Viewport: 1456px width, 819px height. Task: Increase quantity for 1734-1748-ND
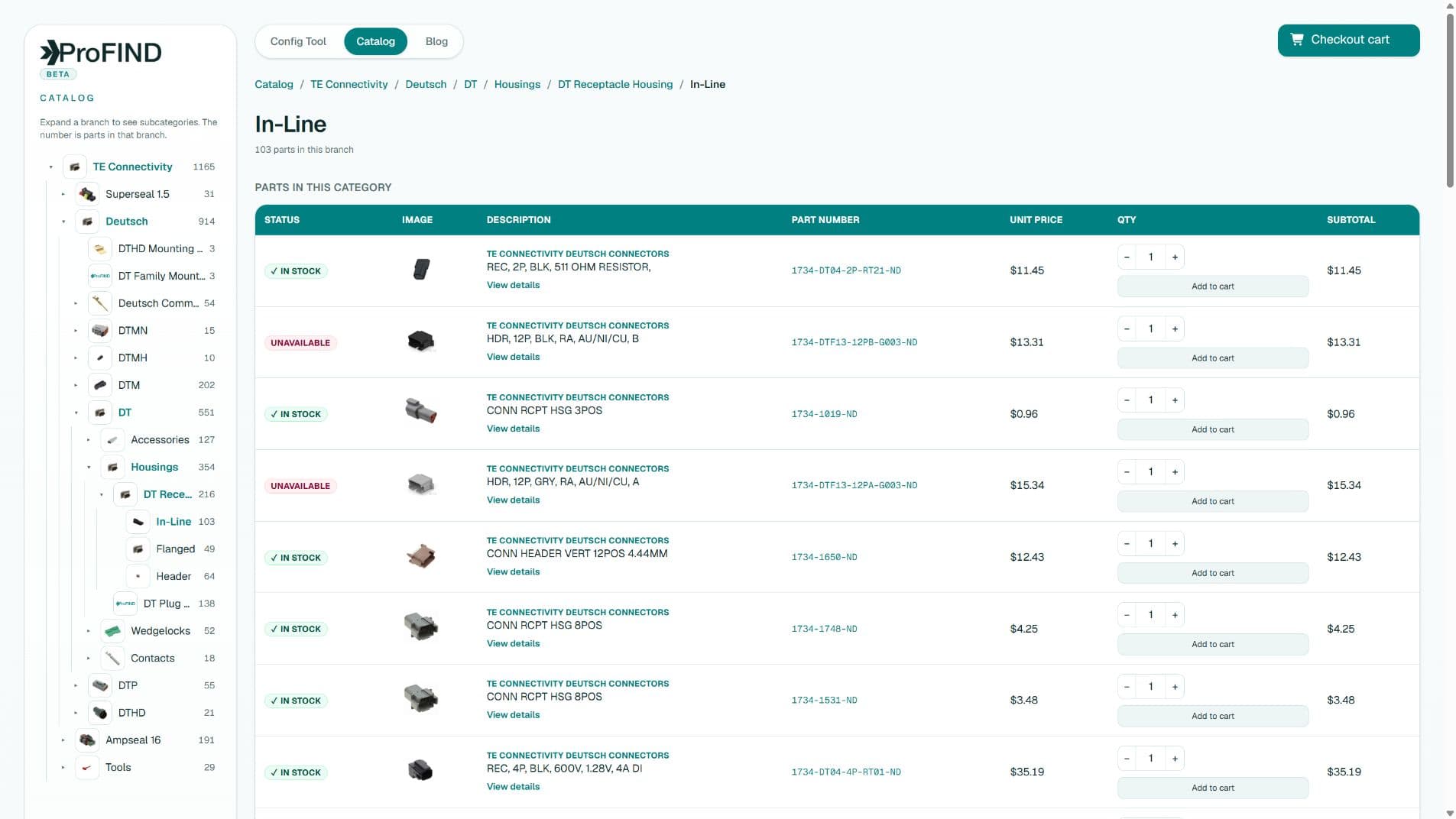point(1175,615)
